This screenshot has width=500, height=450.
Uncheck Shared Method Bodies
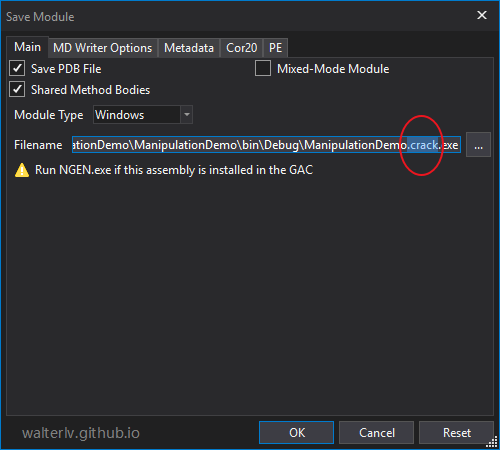[x=17, y=89]
